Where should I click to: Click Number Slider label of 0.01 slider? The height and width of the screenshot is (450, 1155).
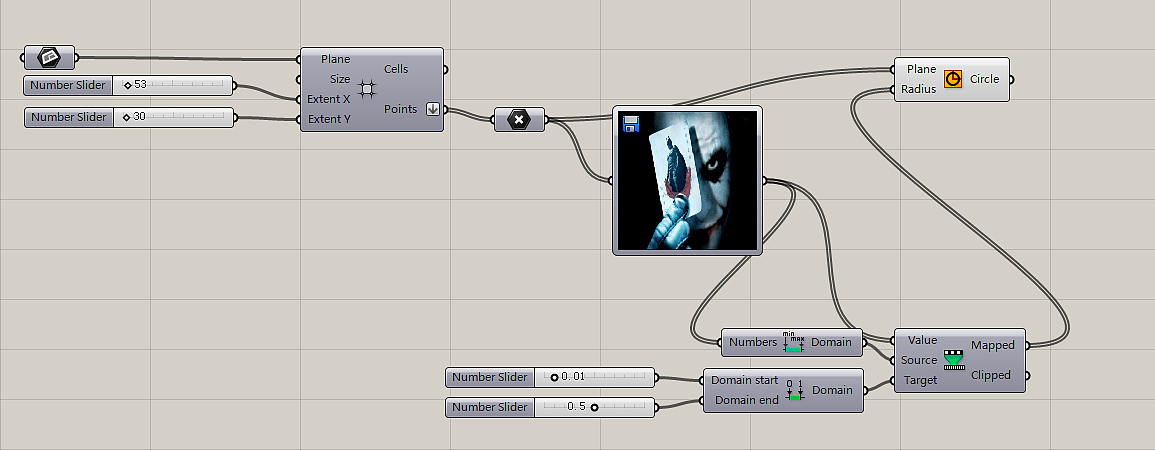click(x=490, y=377)
